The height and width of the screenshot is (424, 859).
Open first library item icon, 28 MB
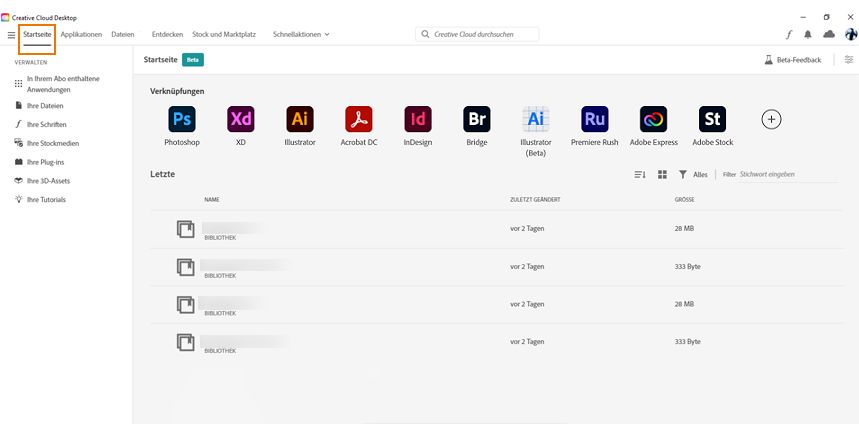(186, 229)
